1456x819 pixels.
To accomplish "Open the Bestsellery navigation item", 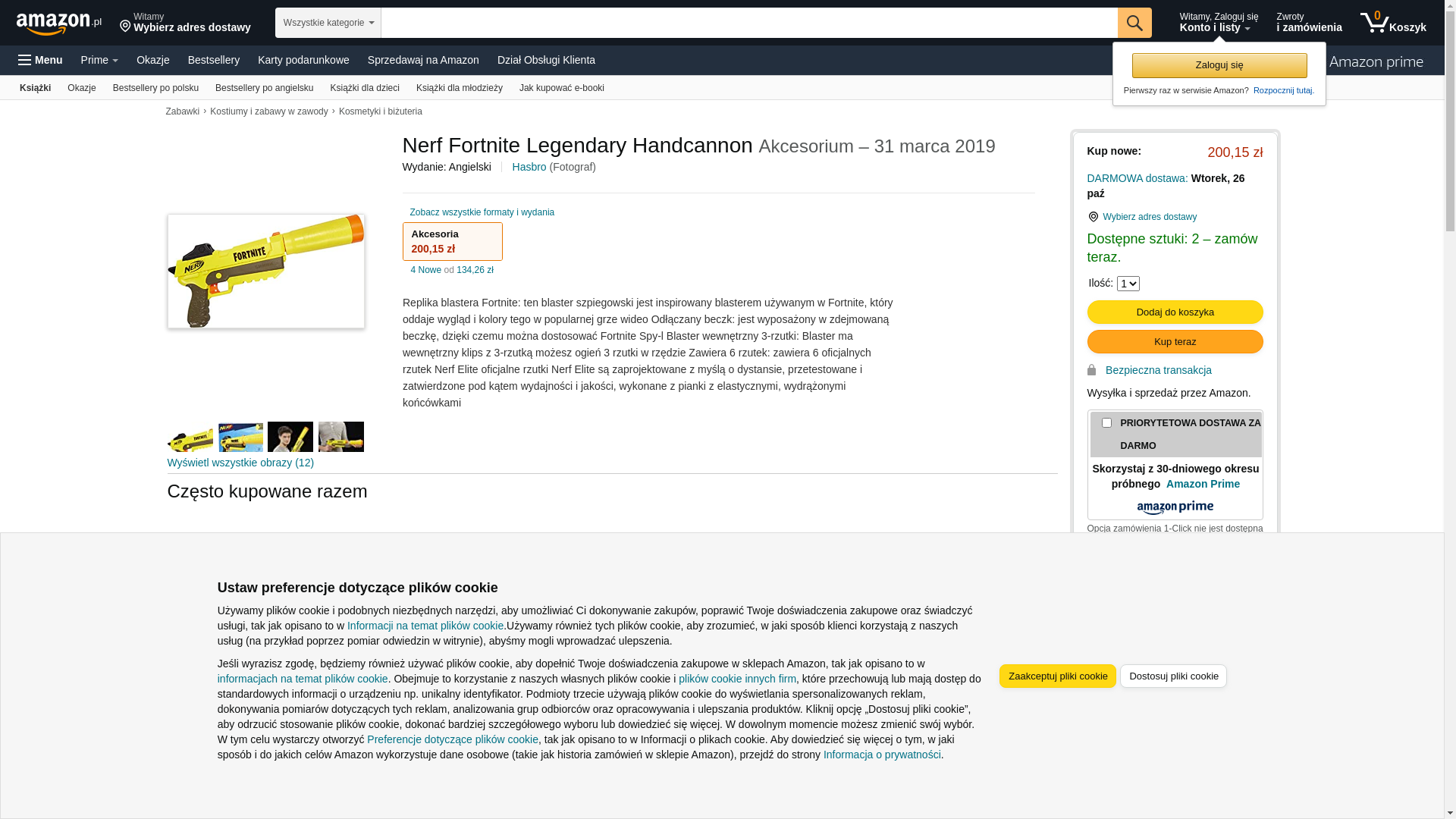I will pyautogui.click(x=214, y=60).
